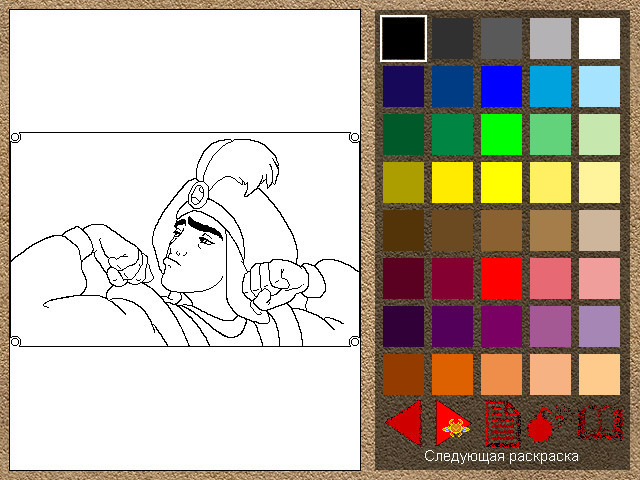Screen dimensions: 640x480
Task: Select the darkest purple swatch
Action: pos(403,327)
